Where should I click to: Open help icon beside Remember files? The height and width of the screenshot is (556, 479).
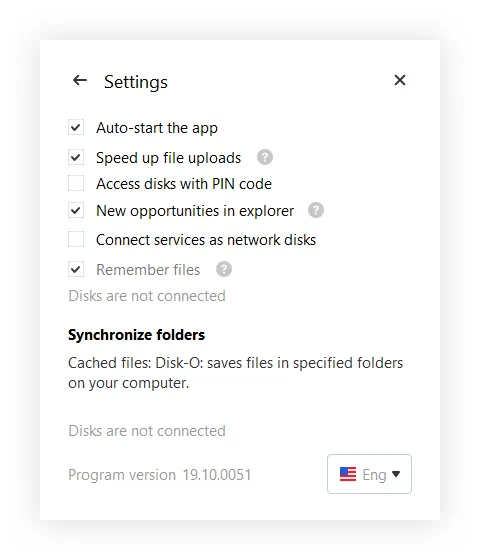pos(224,269)
